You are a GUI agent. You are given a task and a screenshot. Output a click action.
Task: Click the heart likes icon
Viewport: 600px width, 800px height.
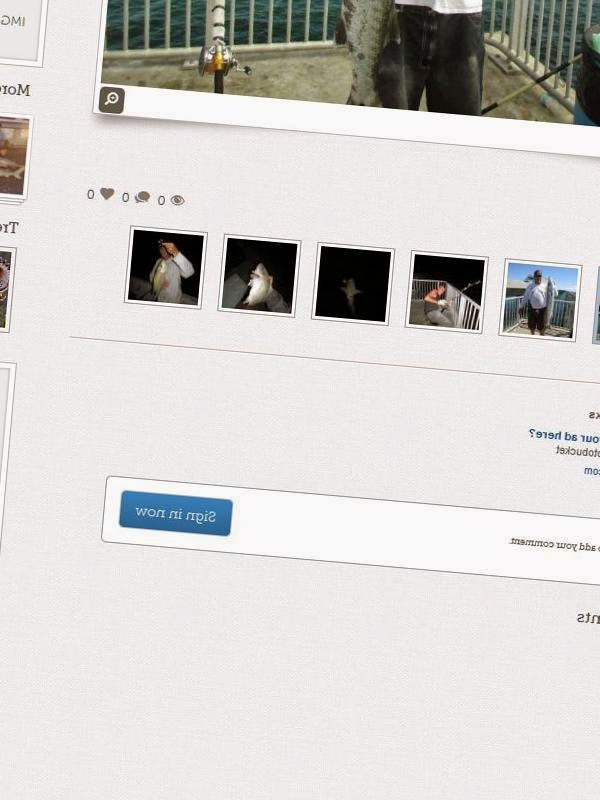coord(107,194)
